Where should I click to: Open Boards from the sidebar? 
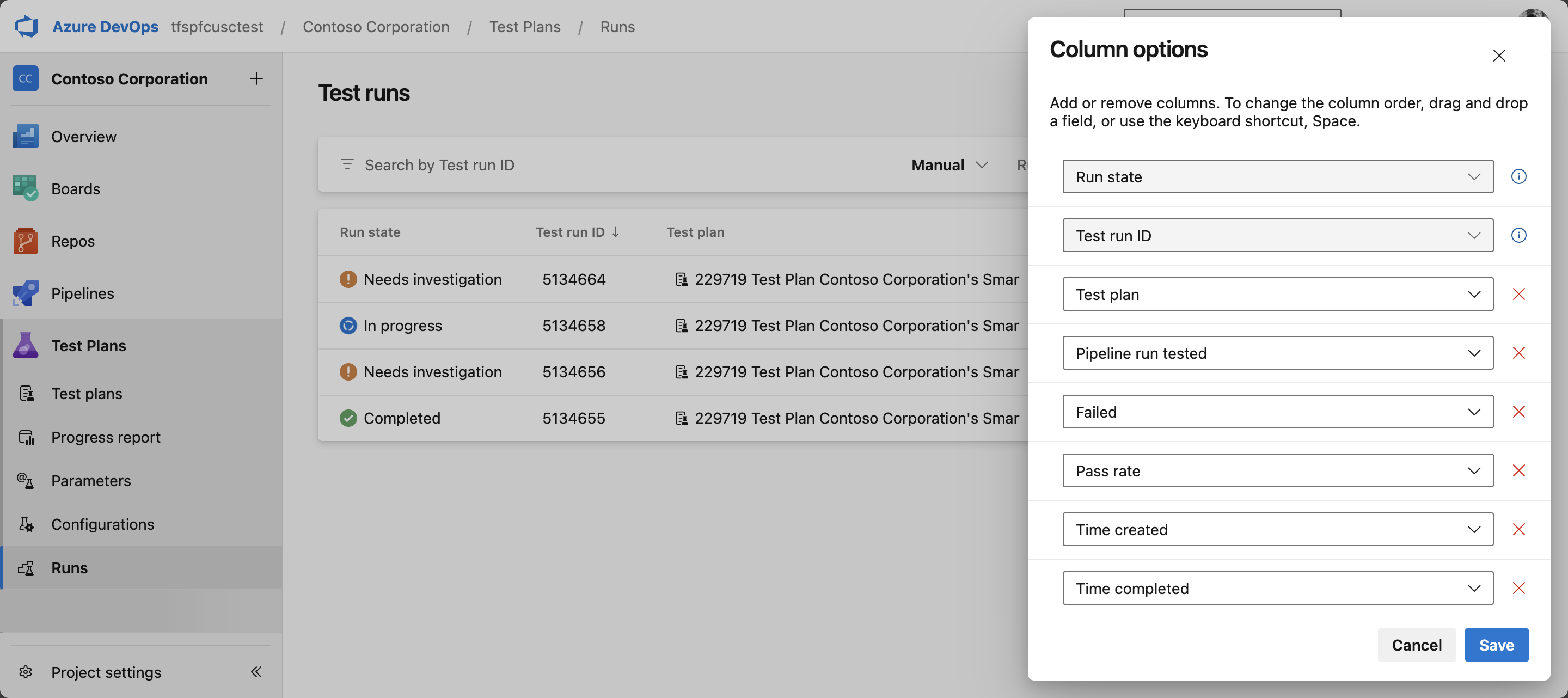click(x=76, y=188)
